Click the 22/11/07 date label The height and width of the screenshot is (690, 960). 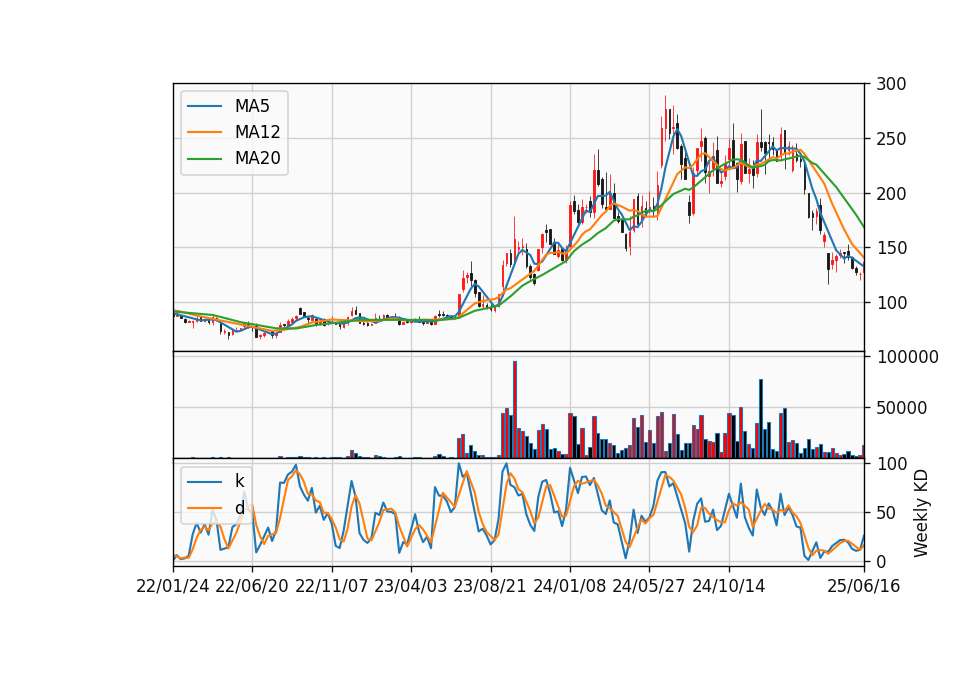coord(332,586)
